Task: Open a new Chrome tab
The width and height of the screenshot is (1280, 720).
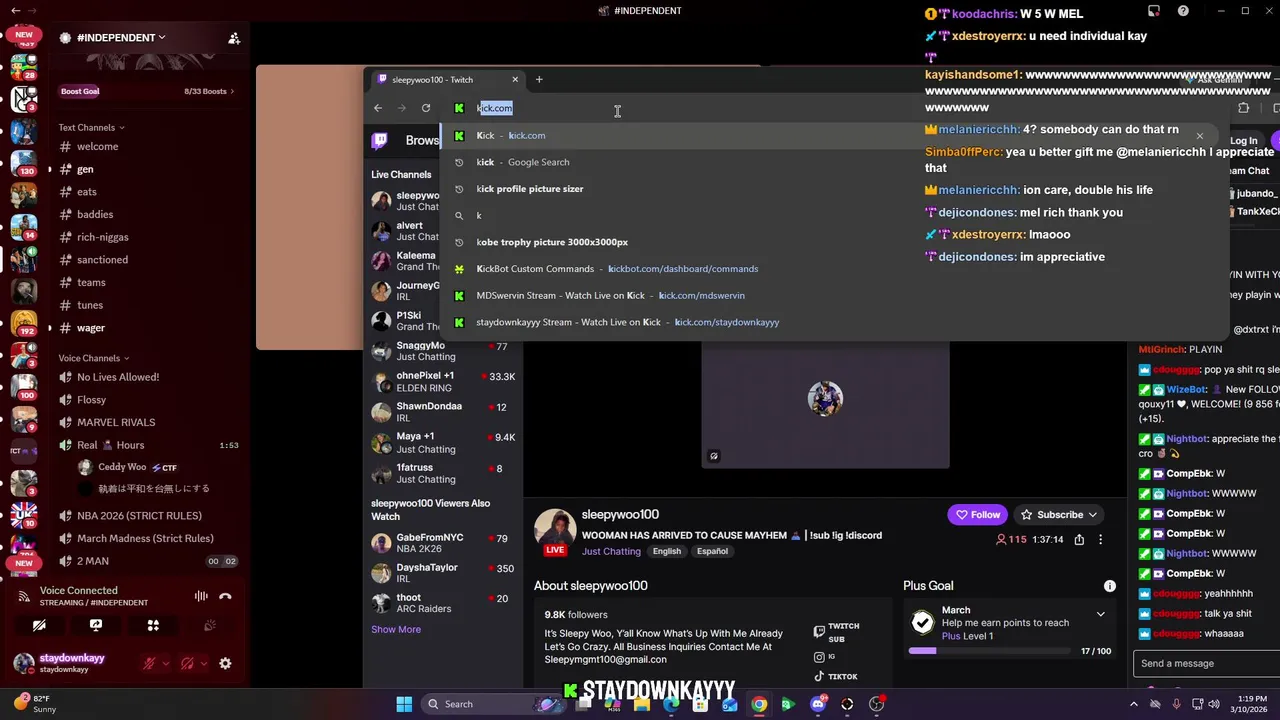Action: point(539,79)
